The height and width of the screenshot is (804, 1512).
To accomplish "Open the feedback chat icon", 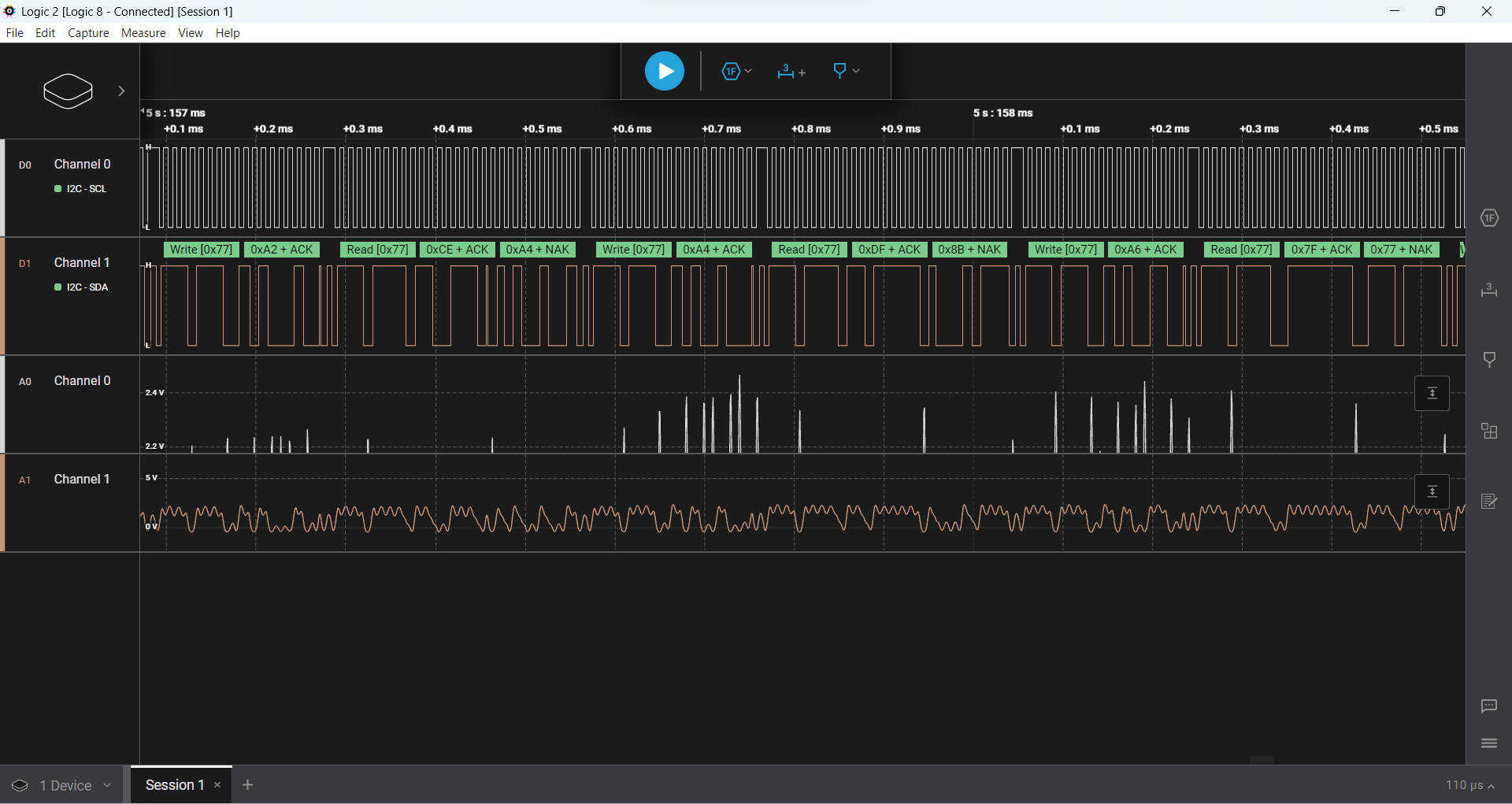I will point(1489,706).
